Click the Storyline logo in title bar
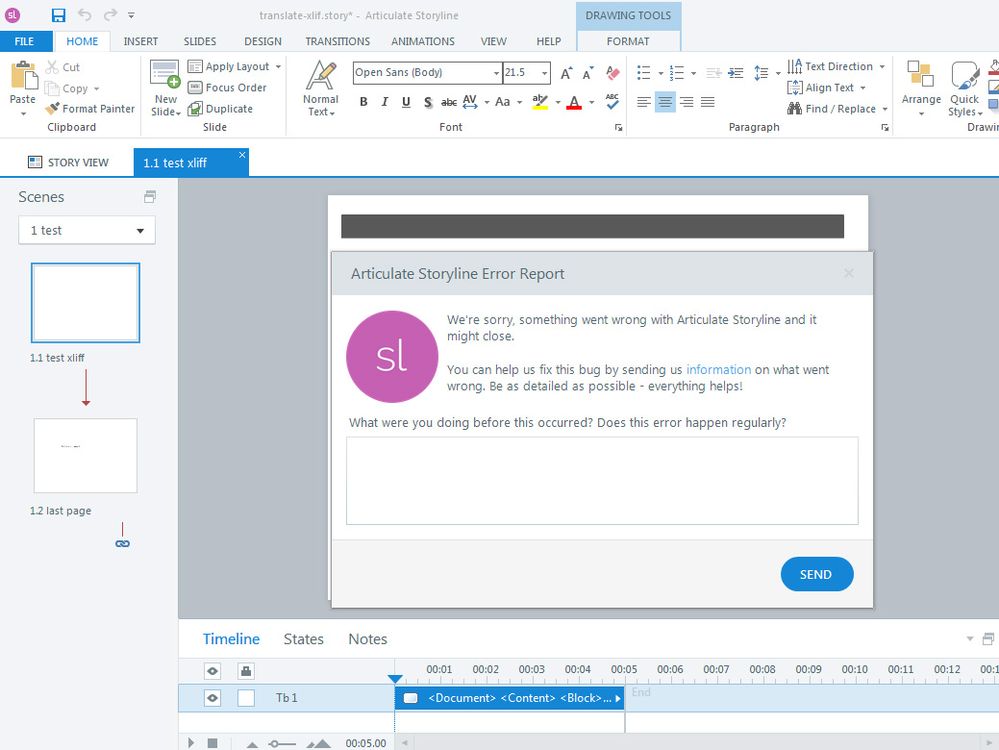This screenshot has width=999, height=750. point(12,15)
